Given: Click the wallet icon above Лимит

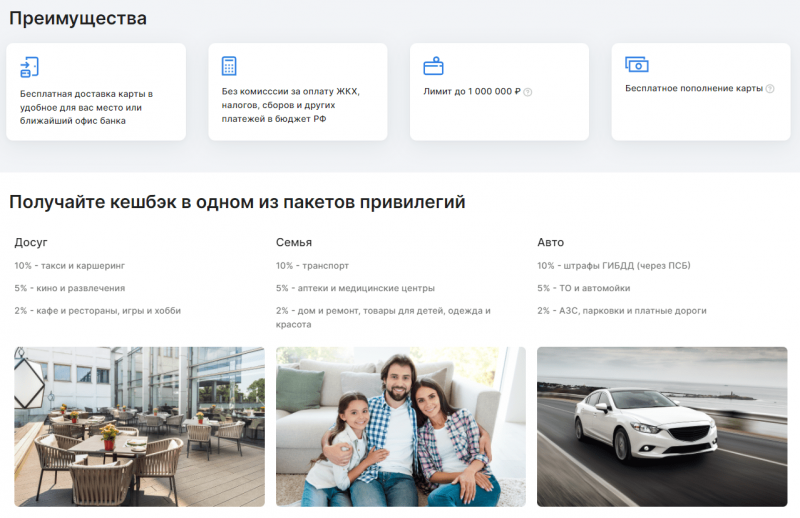Looking at the screenshot, I should (x=433, y=66).
